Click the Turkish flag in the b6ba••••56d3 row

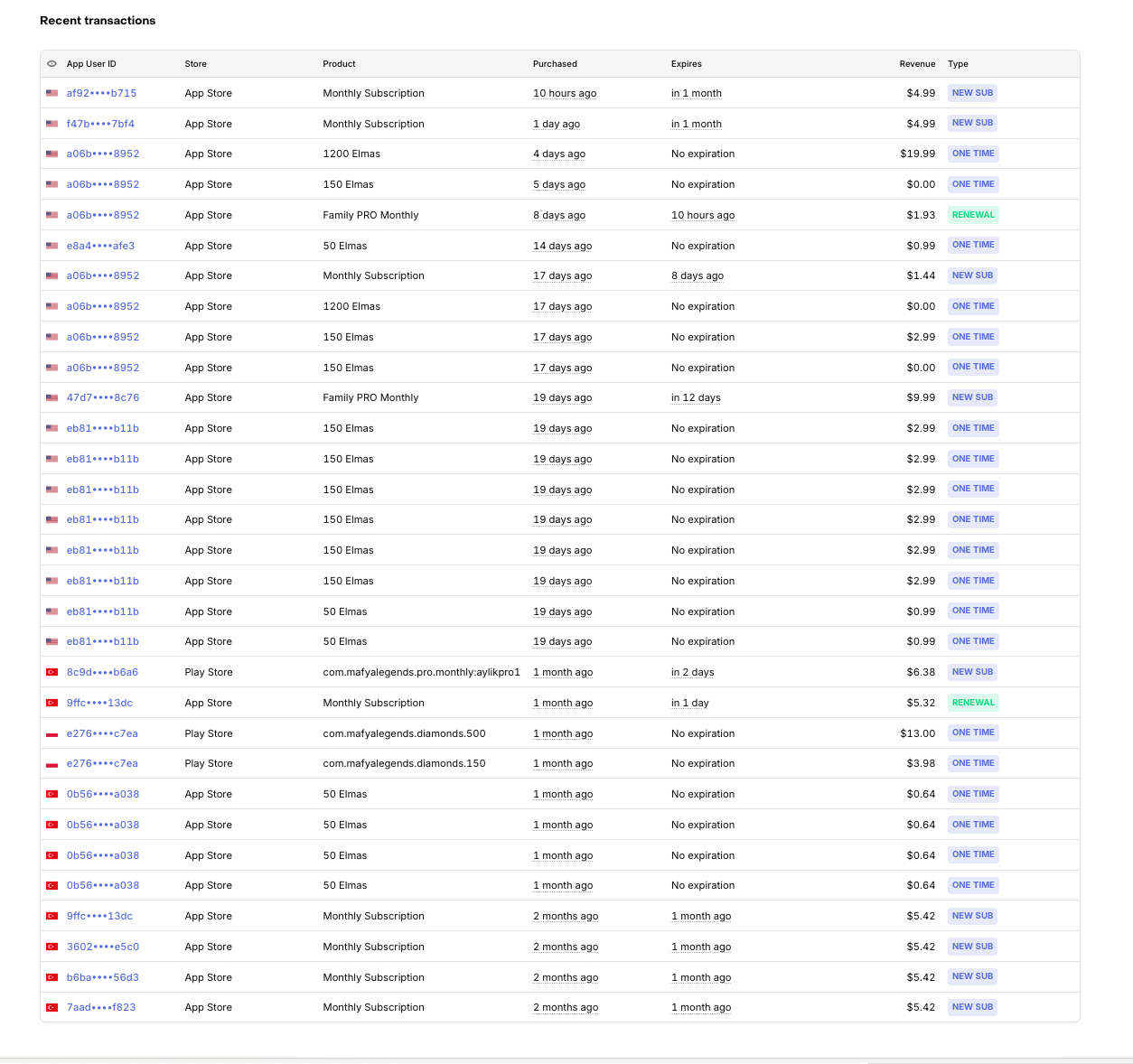coord(51,977)
